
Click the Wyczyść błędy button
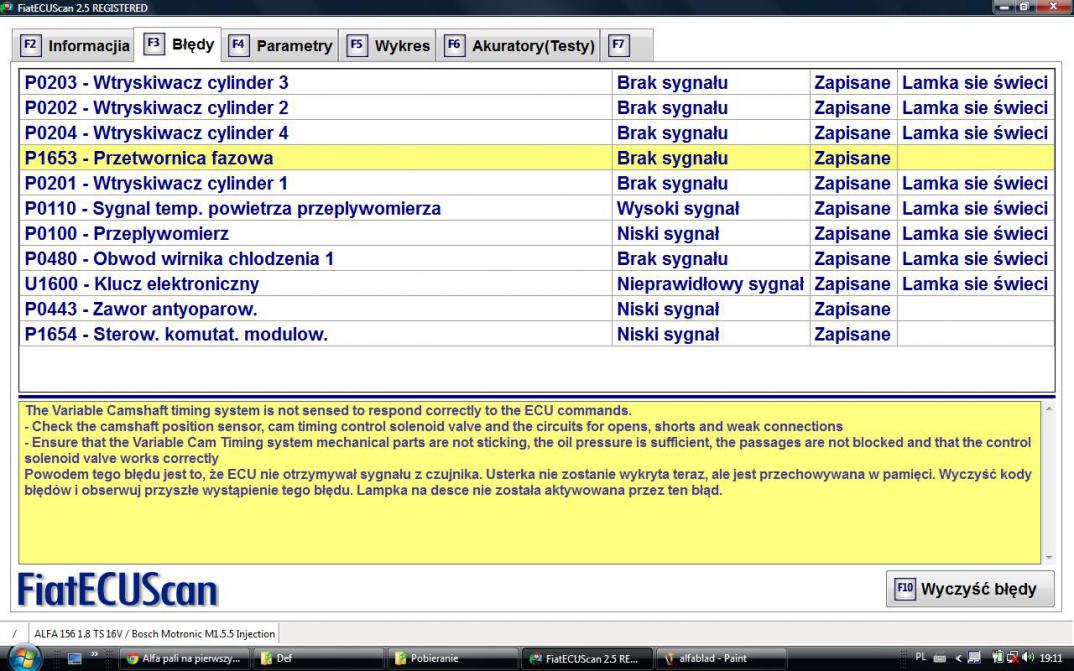(970, 589)
